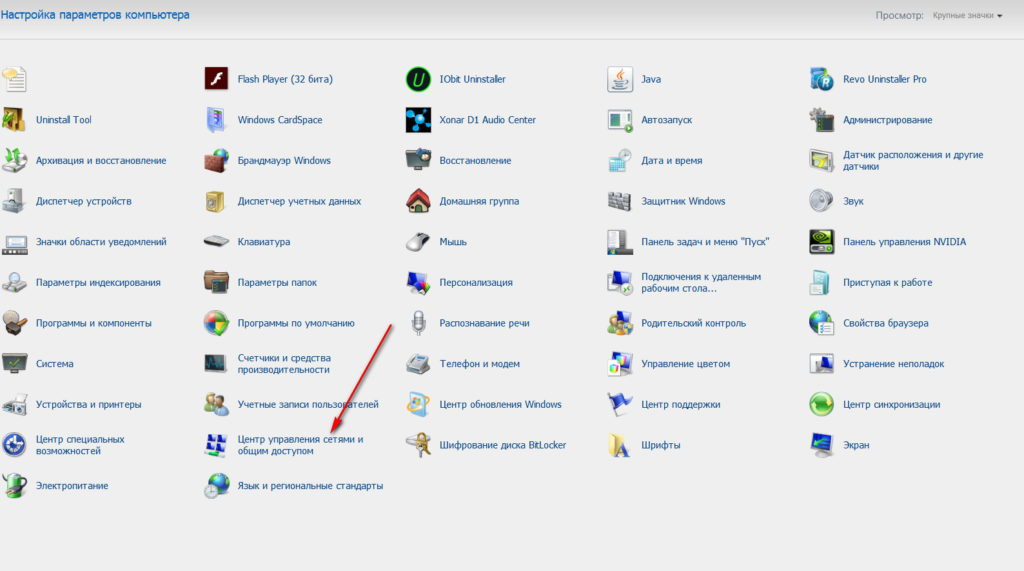This screenshot has height=571, width=1024.
Task: Click the Звук speaker icon
Action: click(822, 201)
